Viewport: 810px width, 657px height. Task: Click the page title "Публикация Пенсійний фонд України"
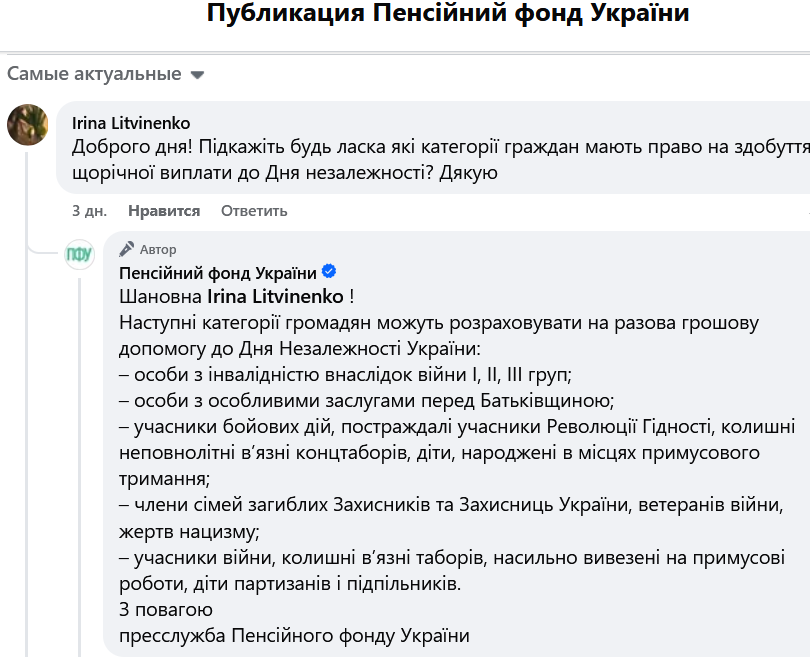pos(448,14)
